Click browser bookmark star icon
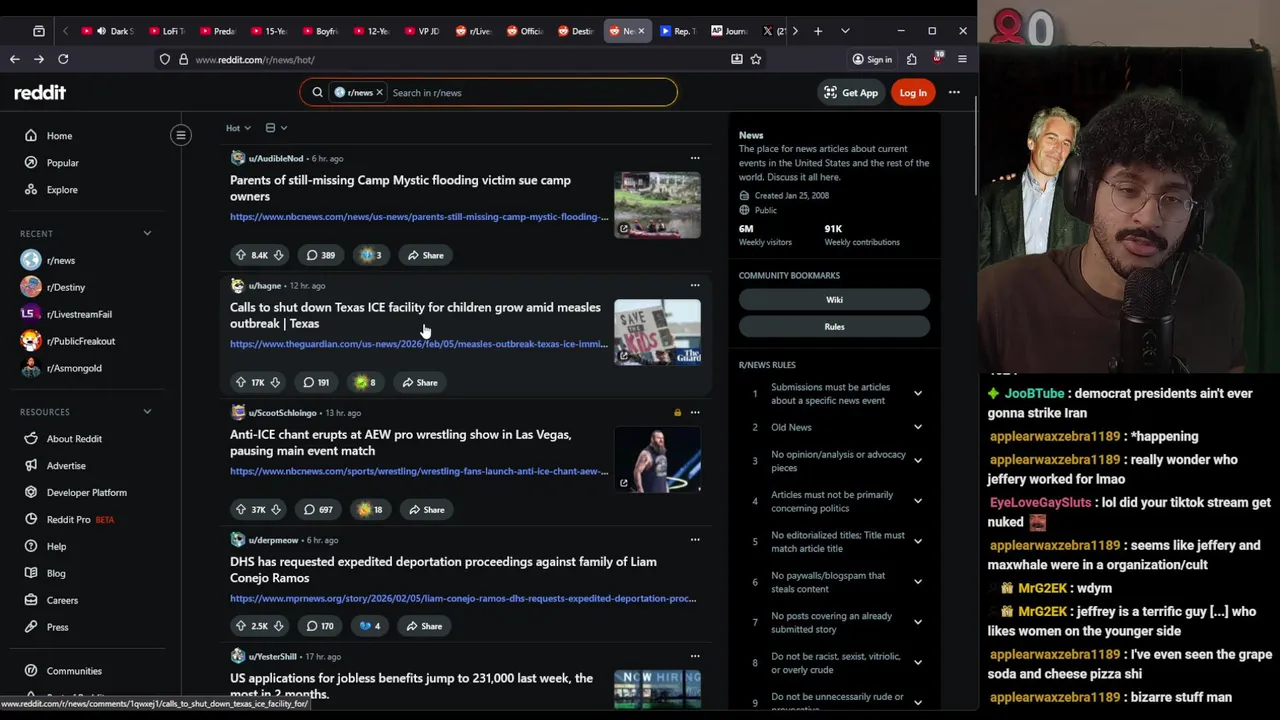The width and height of the screenshot is (1280, 720). tap(756, 59)
